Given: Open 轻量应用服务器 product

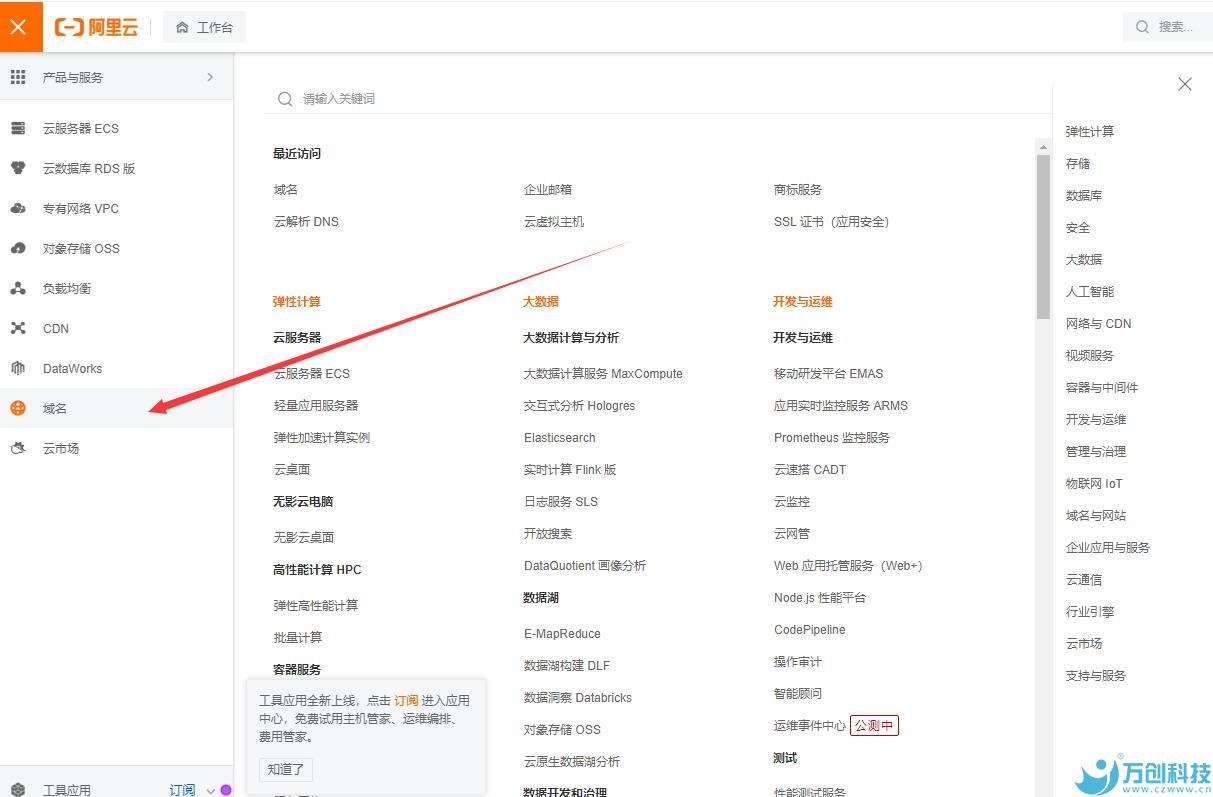Looking at the screenshot, I should tap(316, 405).
